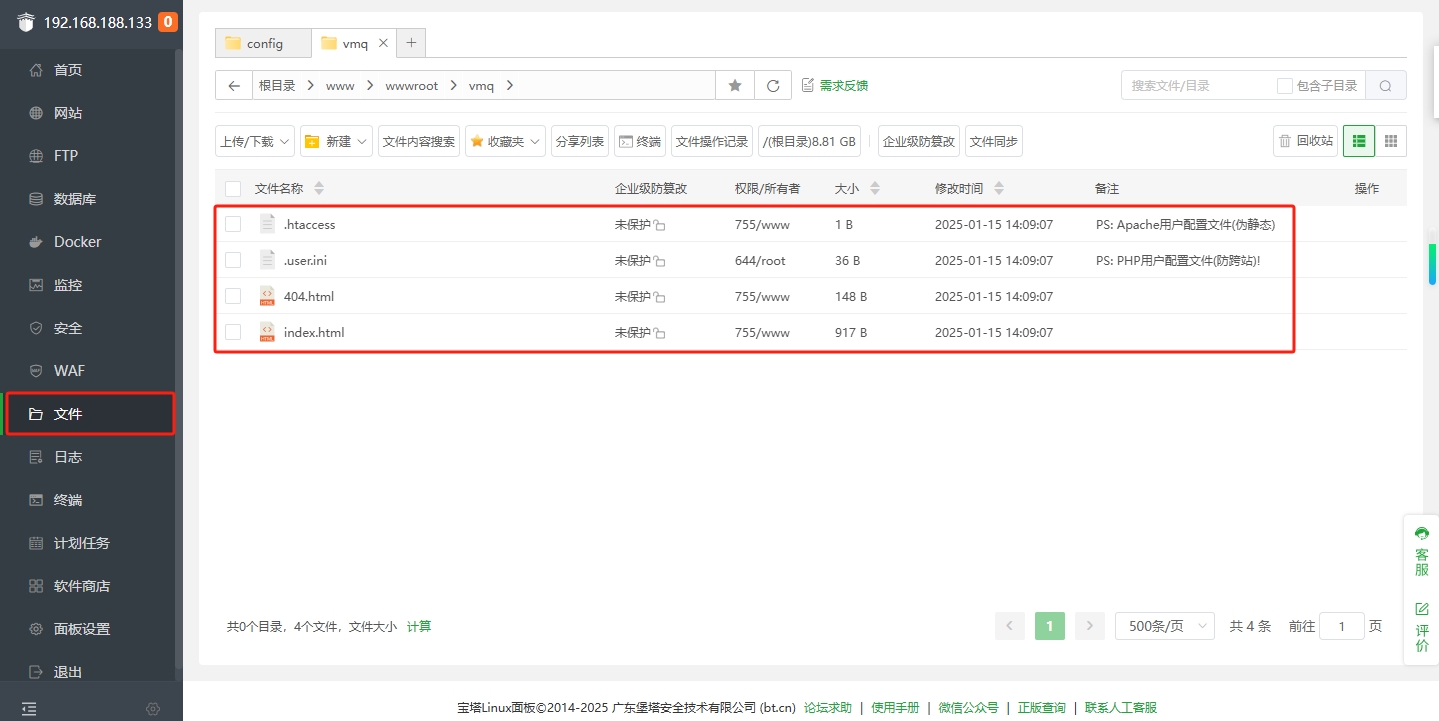Select all files using the header checkbox
Viewport: 1439px width, 721px height.
tap(233, 188)
